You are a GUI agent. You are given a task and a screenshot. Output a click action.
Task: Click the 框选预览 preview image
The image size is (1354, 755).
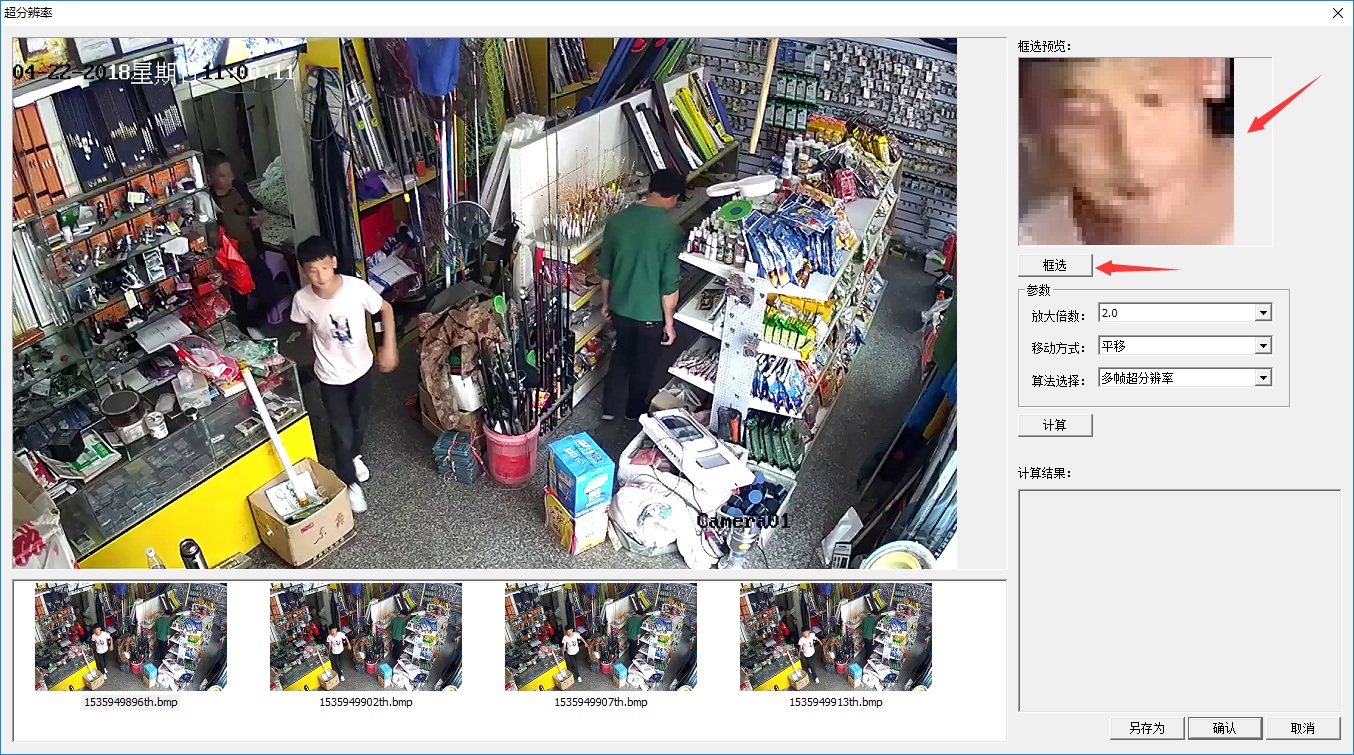(1126, 151)
